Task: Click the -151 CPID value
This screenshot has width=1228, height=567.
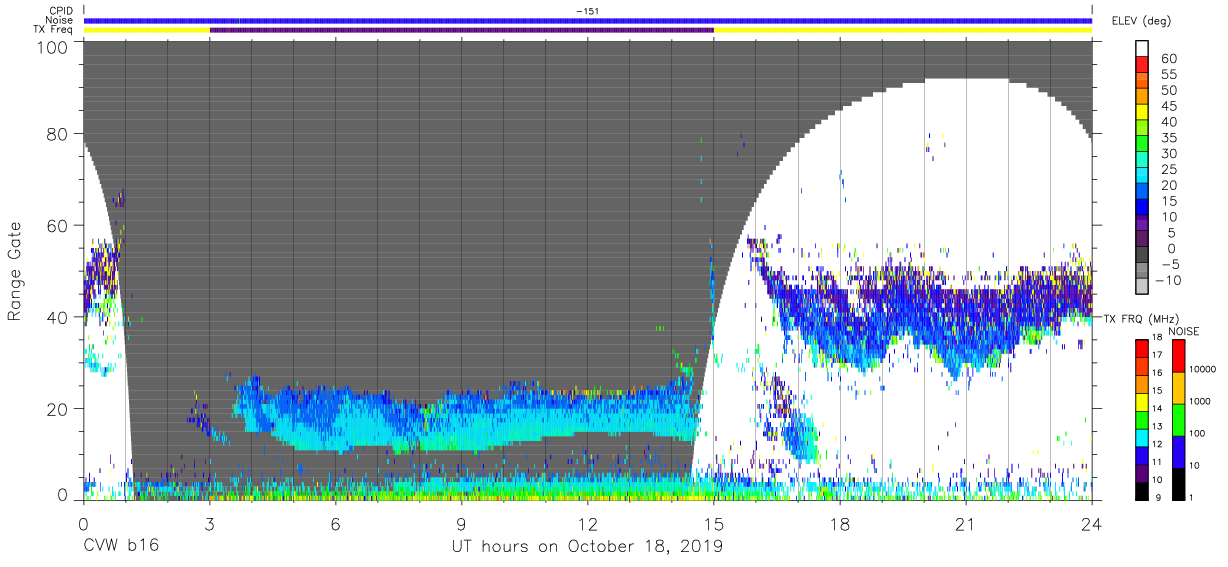Action: point(588,11)
